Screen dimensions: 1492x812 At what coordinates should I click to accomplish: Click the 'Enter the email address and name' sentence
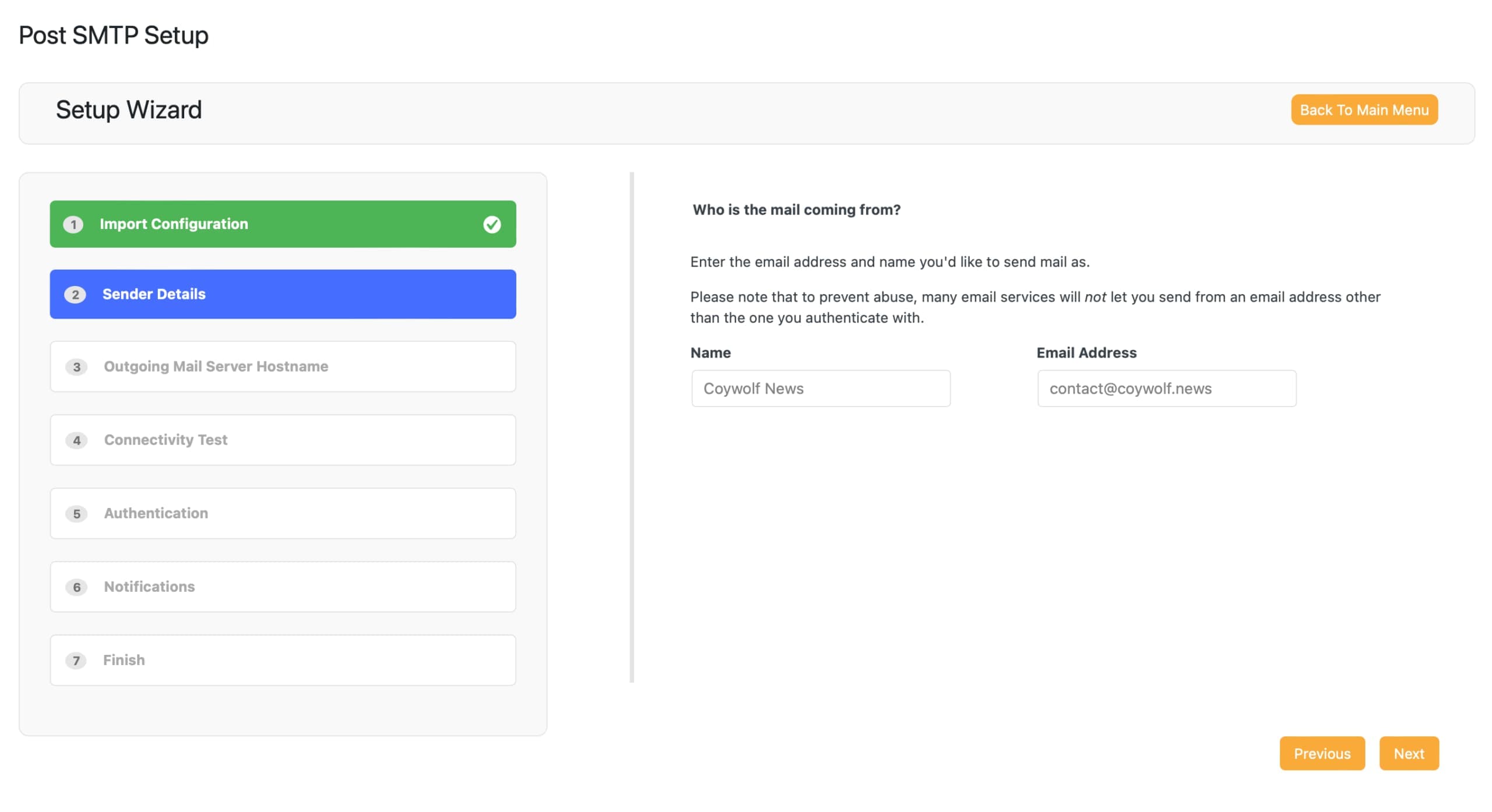(x=890, y=262)
